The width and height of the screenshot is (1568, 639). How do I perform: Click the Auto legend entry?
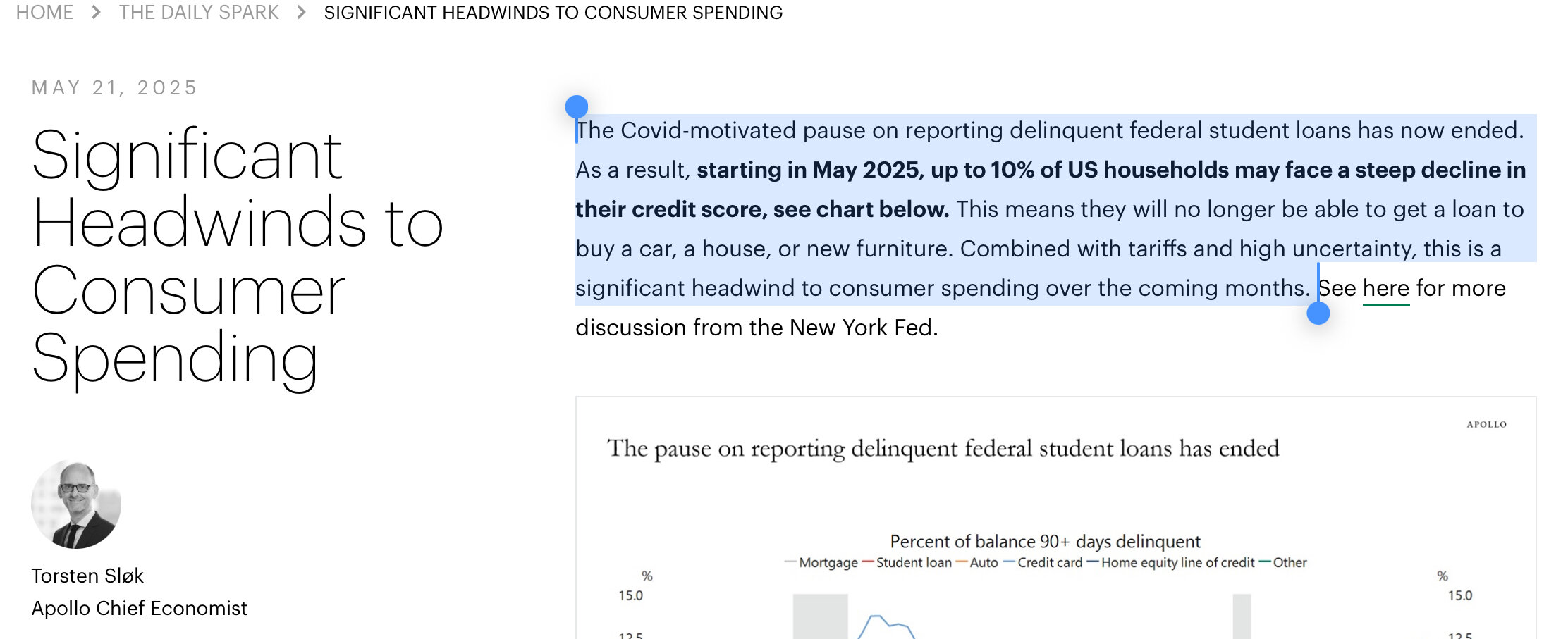(977, 562)
